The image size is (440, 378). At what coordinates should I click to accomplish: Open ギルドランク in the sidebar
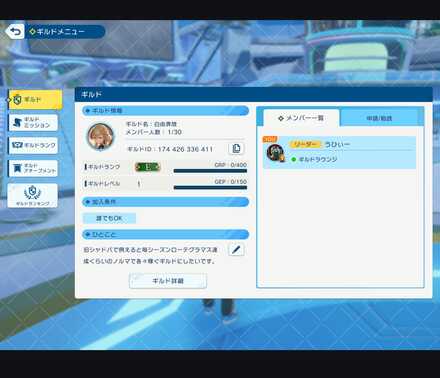(x=33, y=145)
